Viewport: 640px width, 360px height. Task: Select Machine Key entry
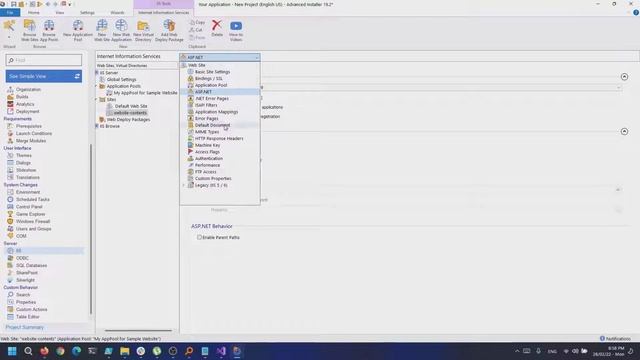click(207, 145)
